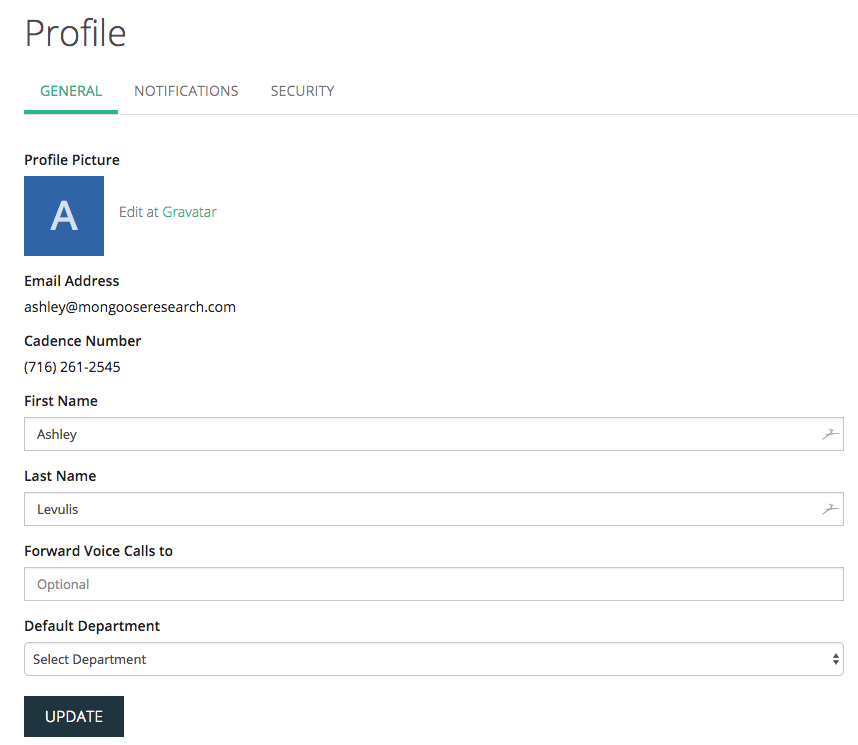Click the Profile page heading
The image size is (858, 745).
[75, 33]
